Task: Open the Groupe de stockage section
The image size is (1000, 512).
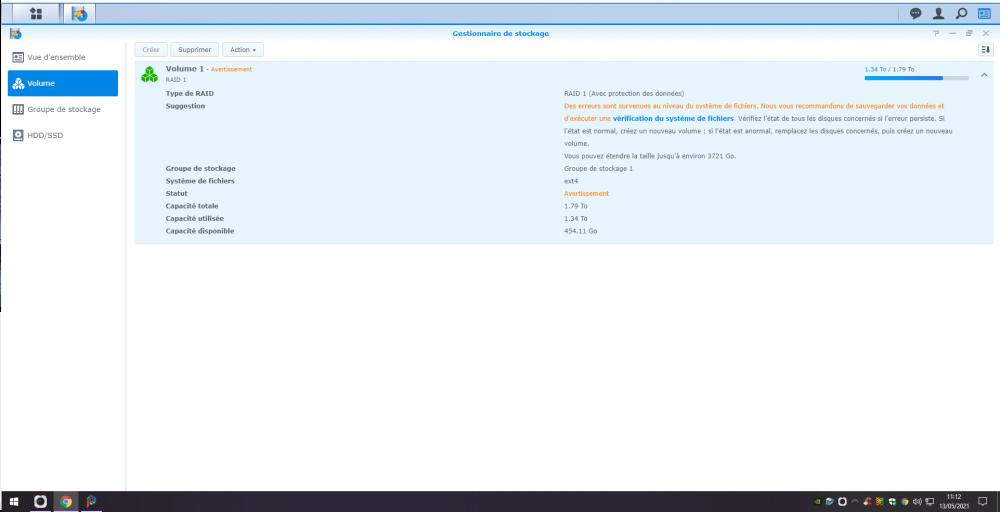Action: [62, 110]
